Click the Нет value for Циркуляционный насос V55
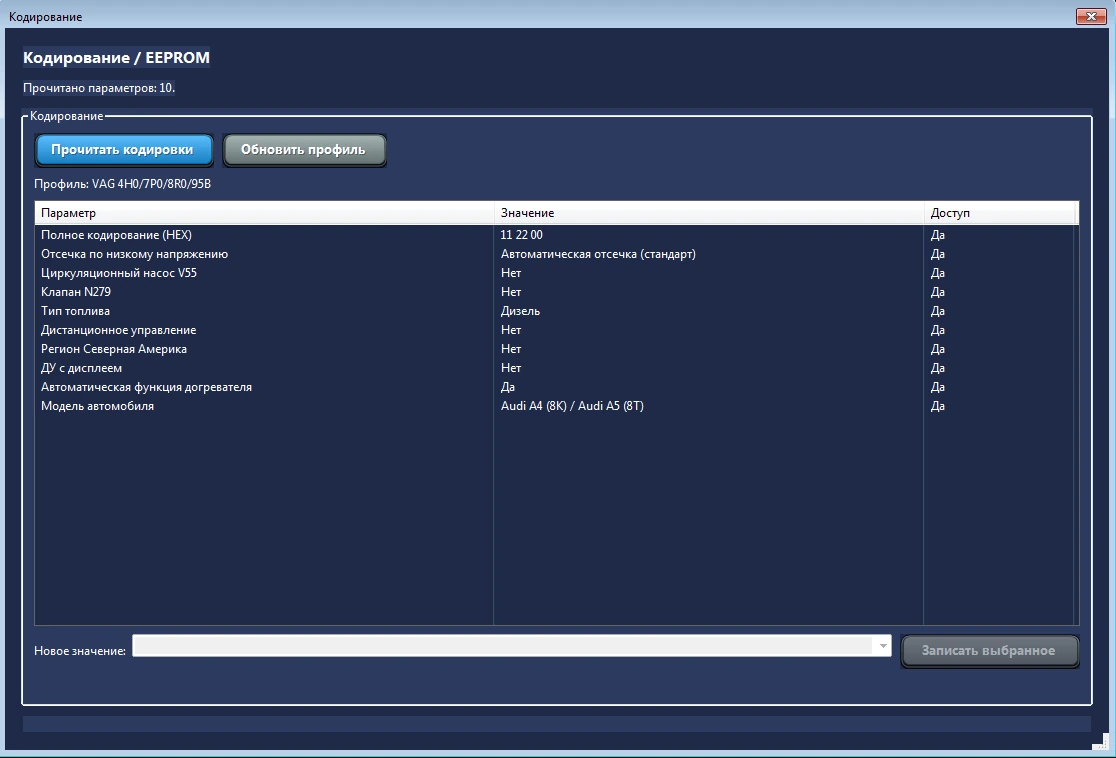The height and width of the screenshot is (758, 1116). (x=511, y=273)
